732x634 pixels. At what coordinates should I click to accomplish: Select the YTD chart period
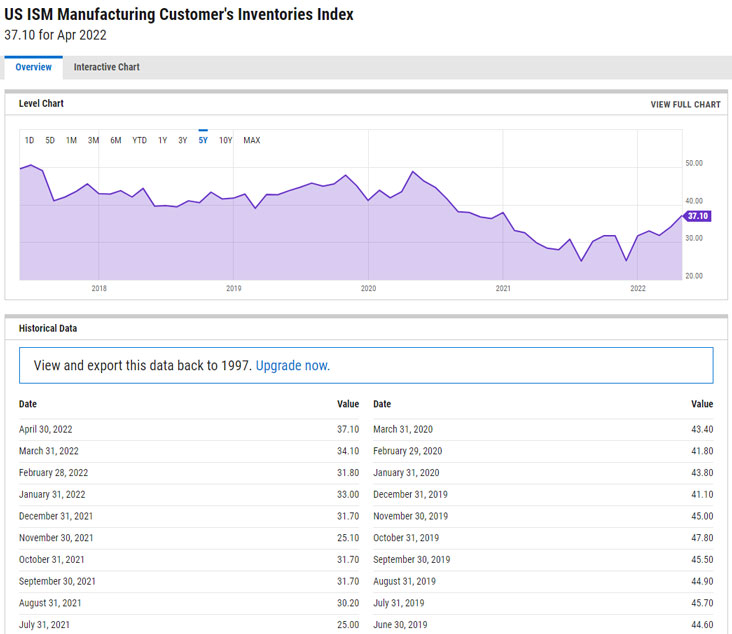click(x=139, y=140)
